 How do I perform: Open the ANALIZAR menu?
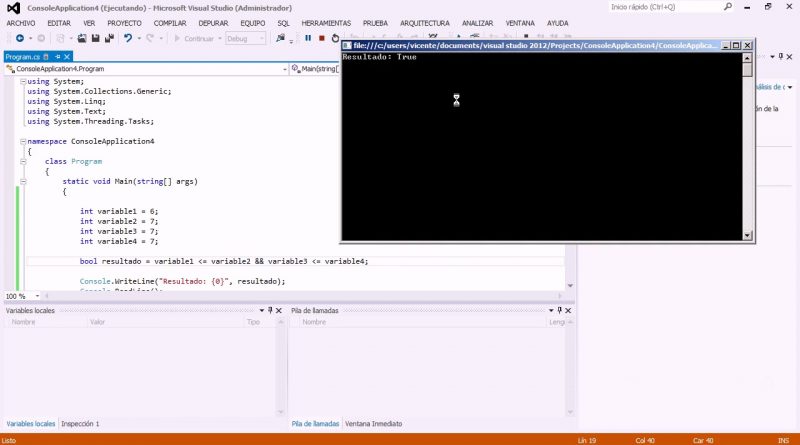coord(478,23)
